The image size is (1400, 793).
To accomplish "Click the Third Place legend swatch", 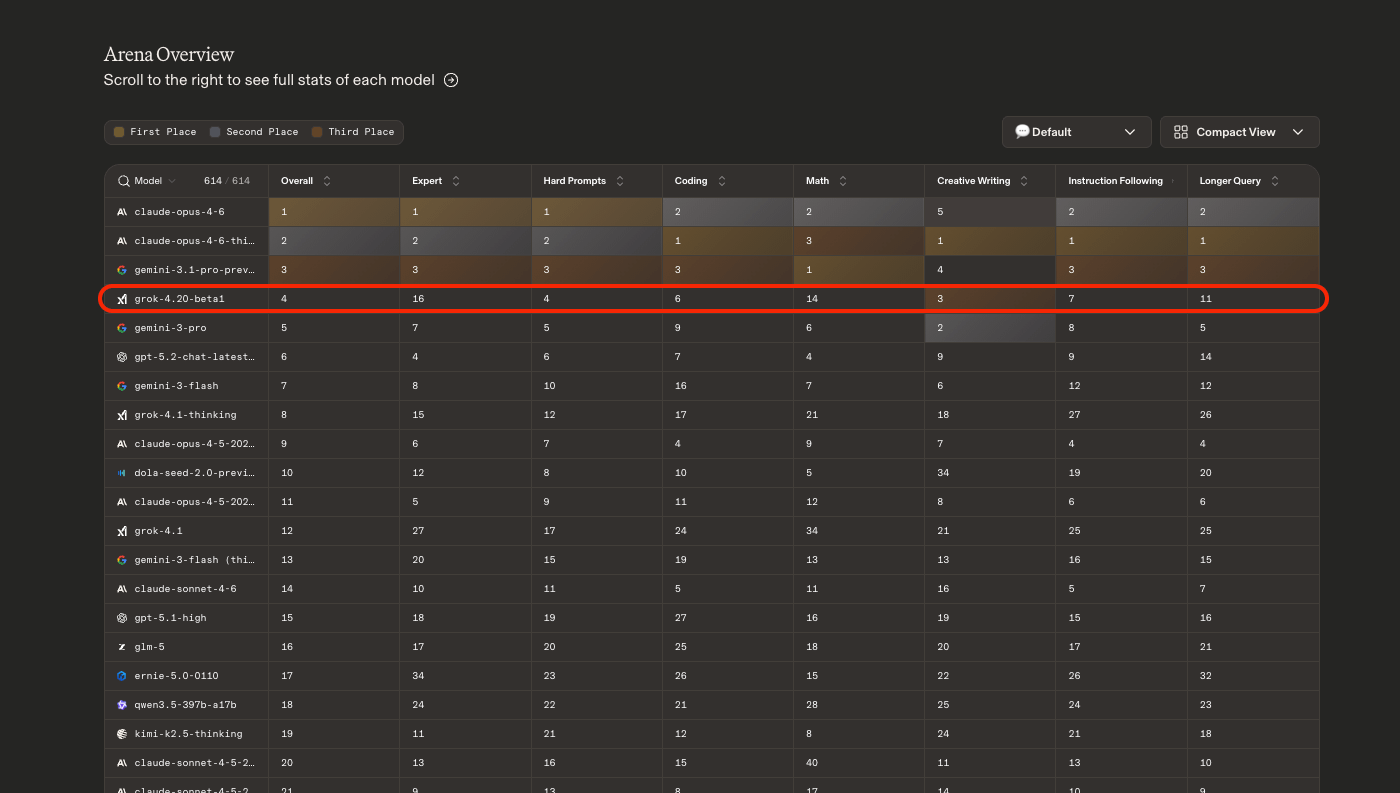I will 317,132.
